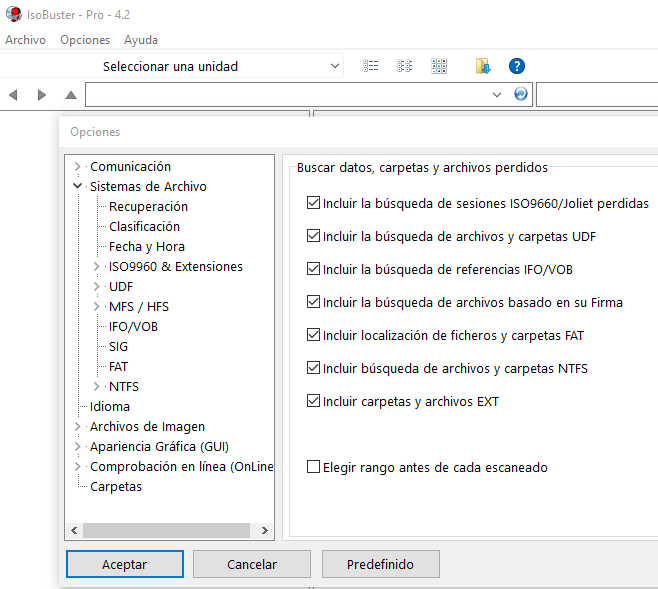Open the Archivo menu
The height and width of the screenshot is (589, 658).
pyautogui.click(x=25, y=40)
